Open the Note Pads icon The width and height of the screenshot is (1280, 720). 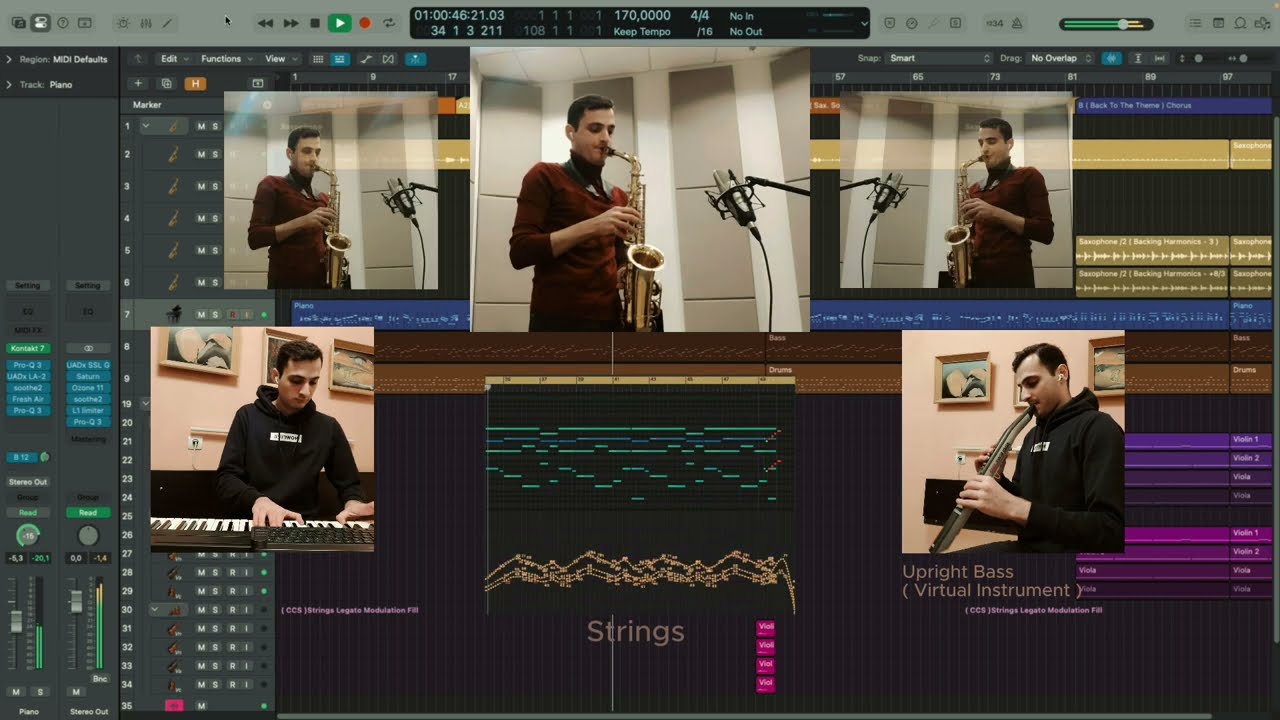[1218, 23]
